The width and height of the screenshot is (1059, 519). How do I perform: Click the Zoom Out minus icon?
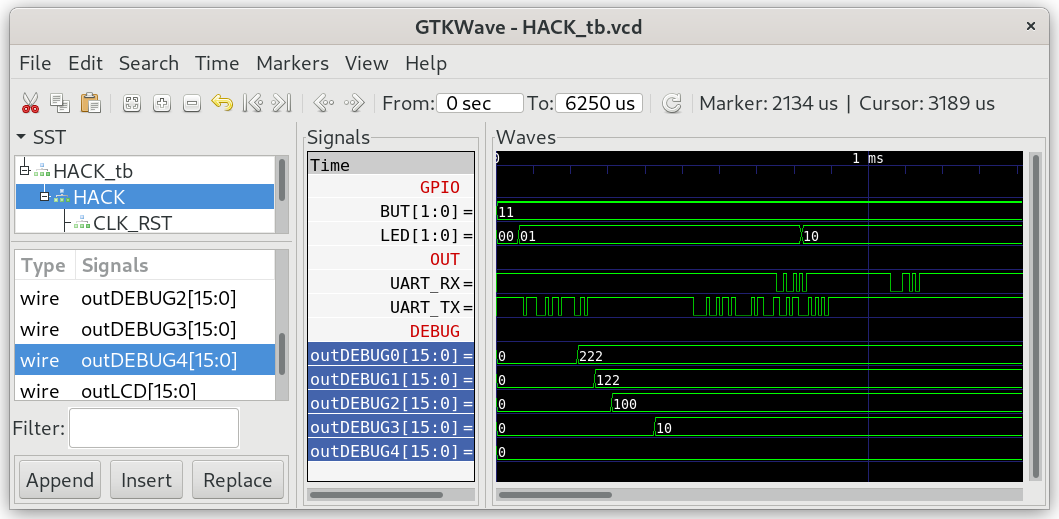click(x=192, y=103)
